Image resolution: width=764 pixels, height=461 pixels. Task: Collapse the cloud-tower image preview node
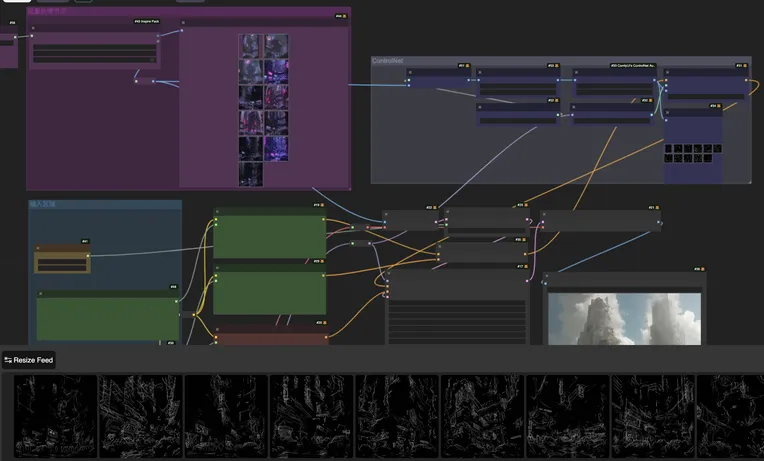click(x=547, y=276)
